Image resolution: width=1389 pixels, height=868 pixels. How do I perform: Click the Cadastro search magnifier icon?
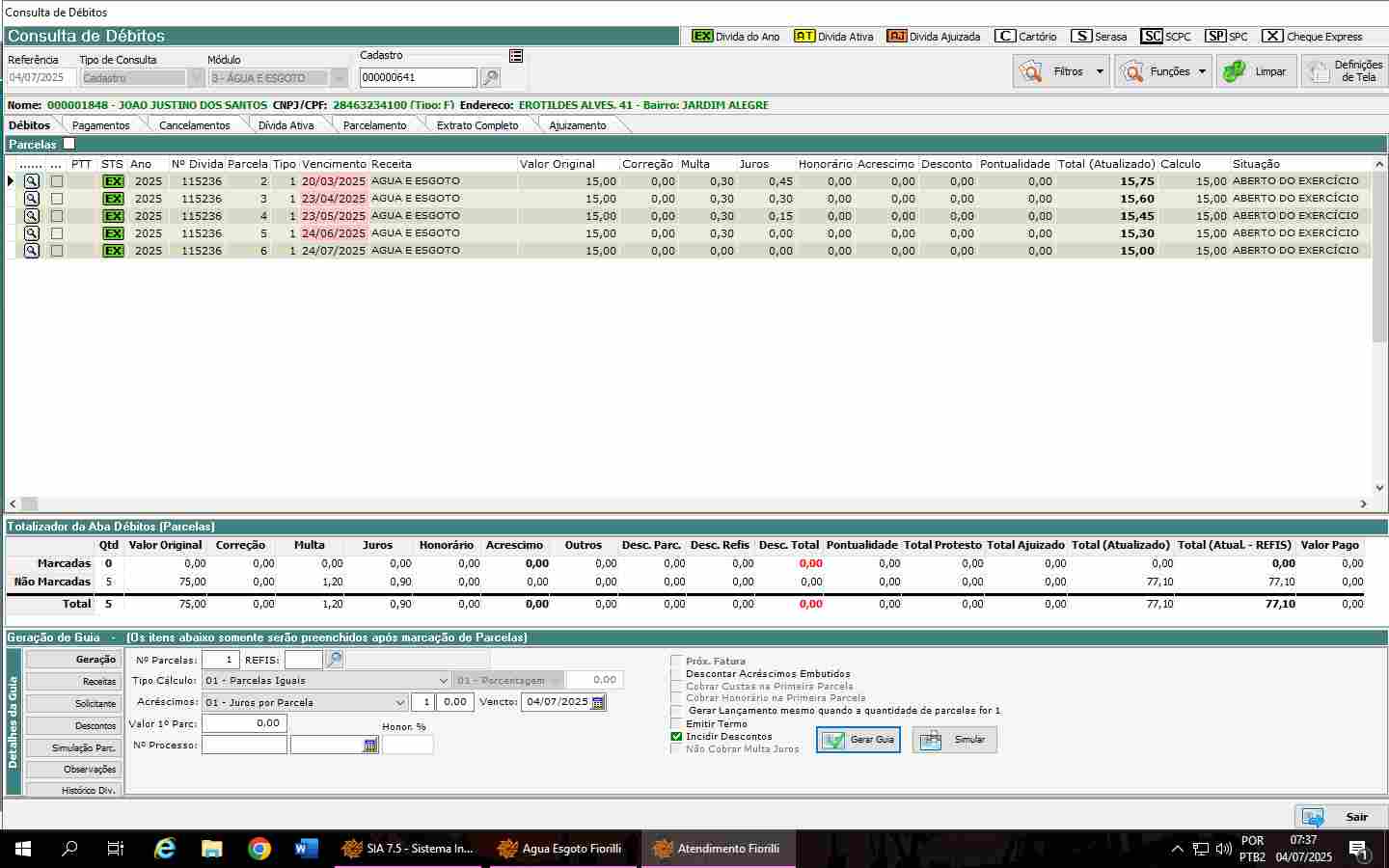490,78
